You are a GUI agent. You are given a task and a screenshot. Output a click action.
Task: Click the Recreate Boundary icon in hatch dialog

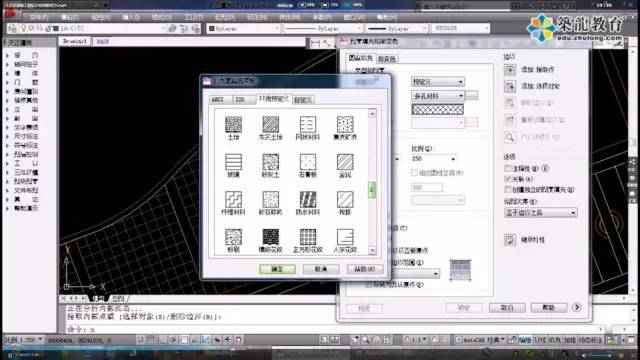(x=510, y=120)
